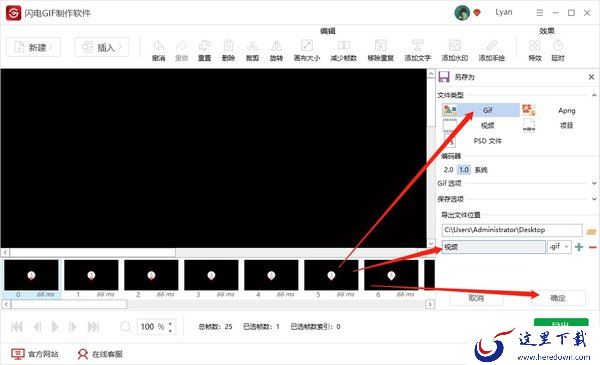
Task: Select 项目 (project) file type option
Action: point(559,125)
